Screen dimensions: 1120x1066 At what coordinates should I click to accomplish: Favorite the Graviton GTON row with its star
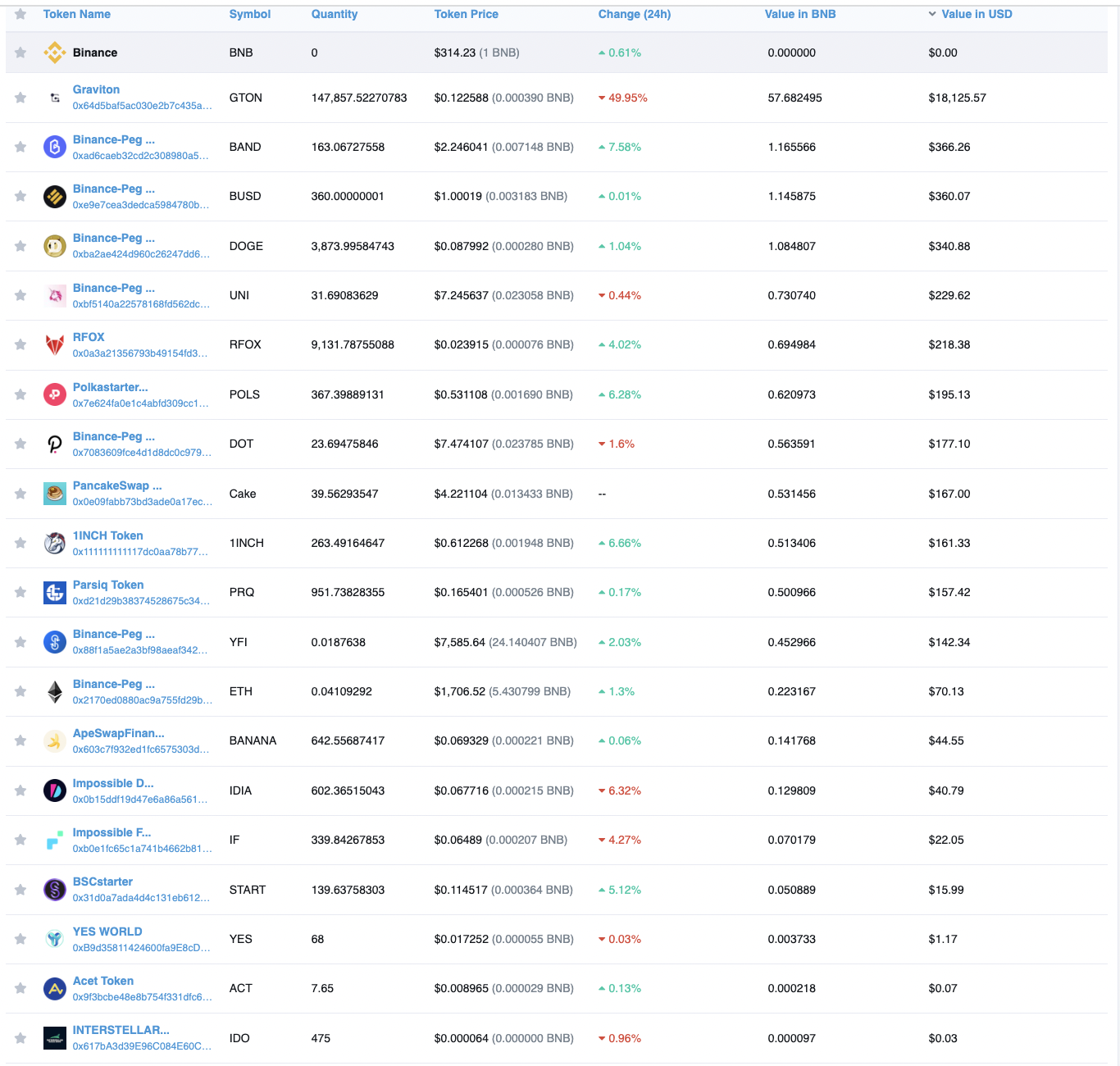coord(20,98)
